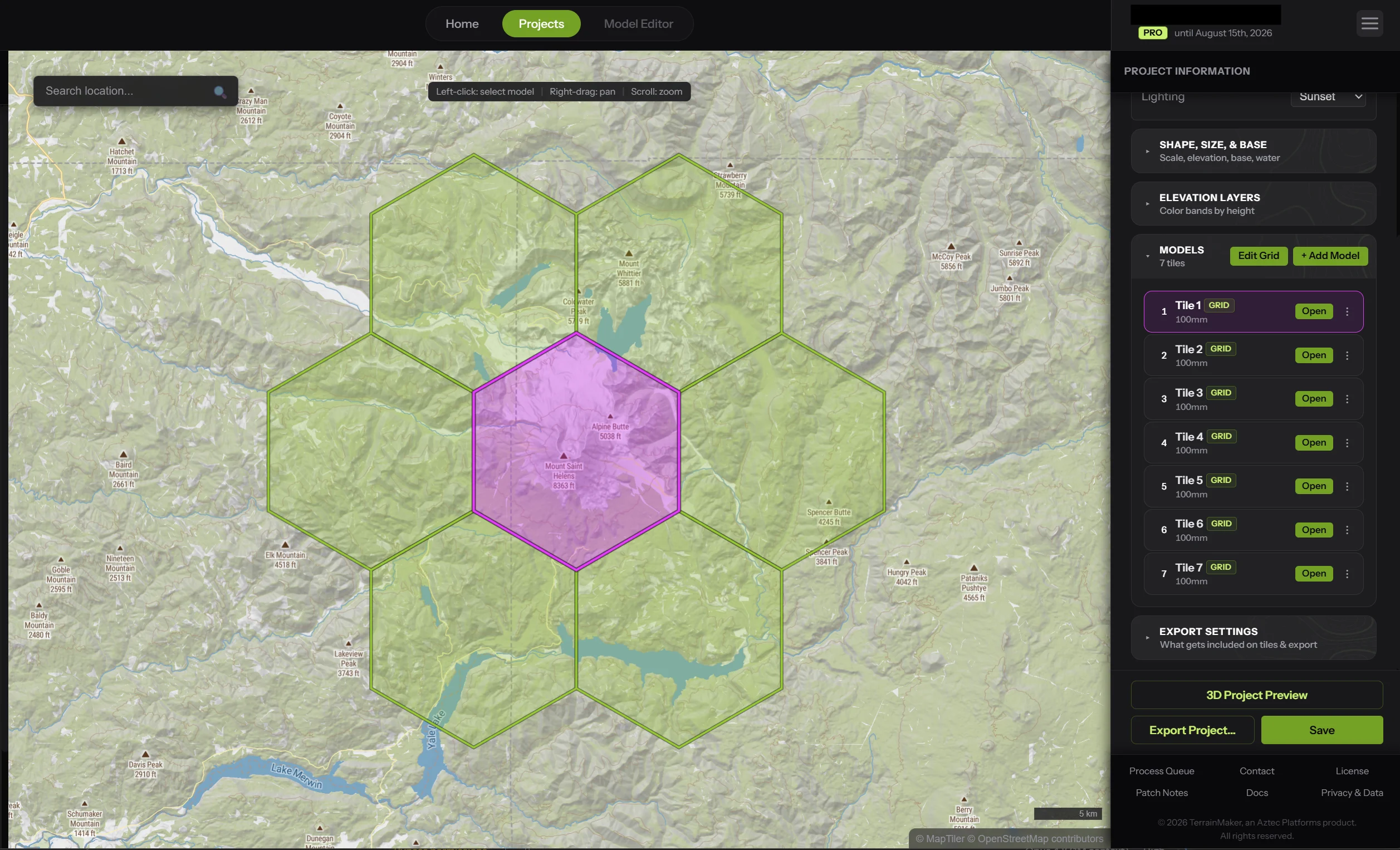Open the hamburger menu icon
The image size is (1400, 850).
click(1369, 23)
